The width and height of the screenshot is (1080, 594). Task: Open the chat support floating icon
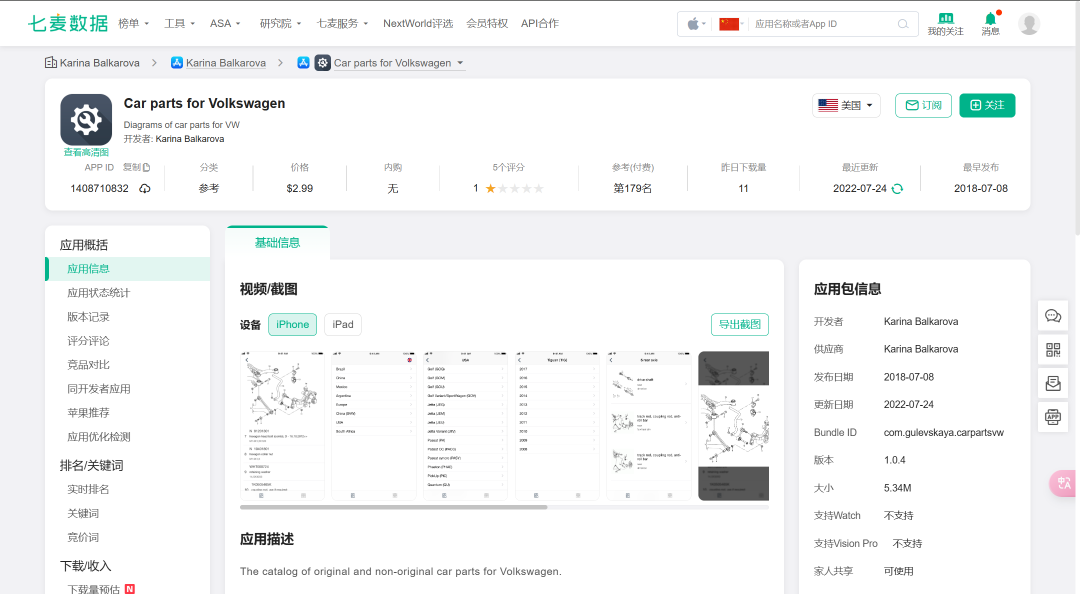click(1053, 316)
